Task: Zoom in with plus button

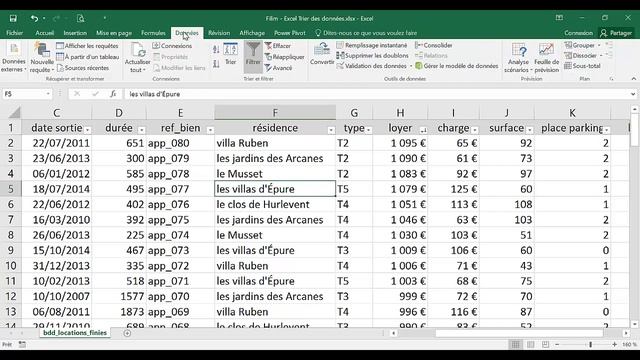Action: (x=614, y=344)
